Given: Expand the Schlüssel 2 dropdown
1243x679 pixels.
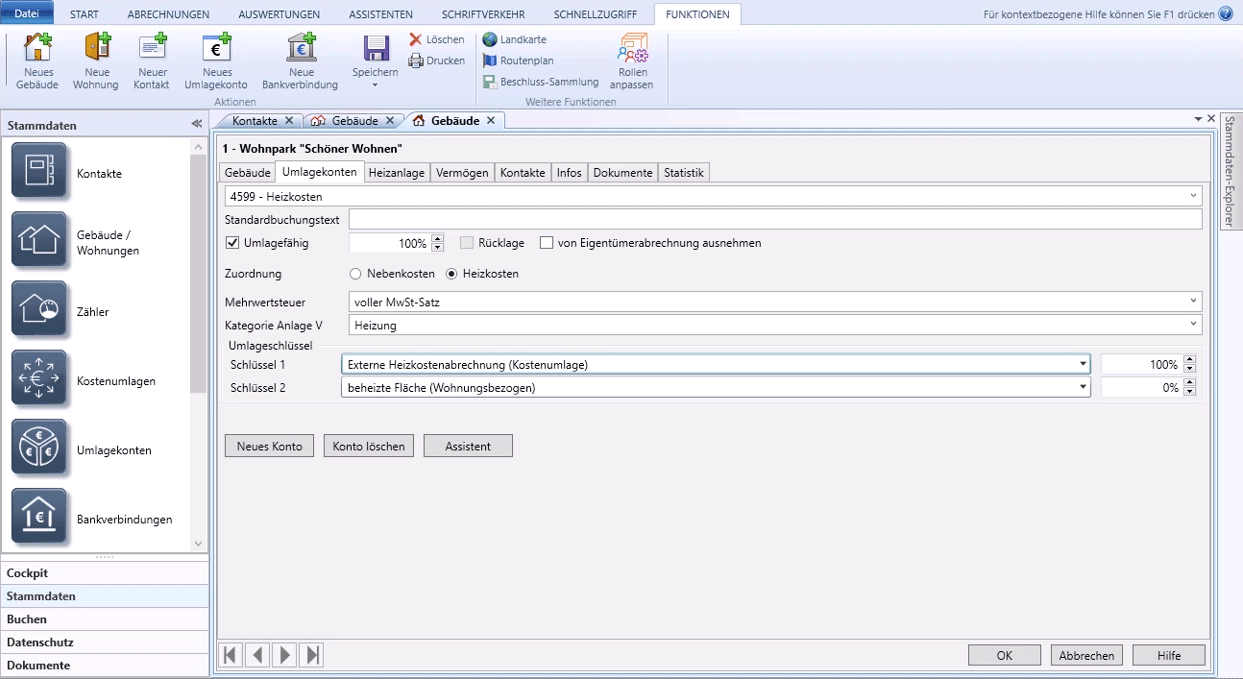Looking at the screenshot, I should coord(1083,388).
